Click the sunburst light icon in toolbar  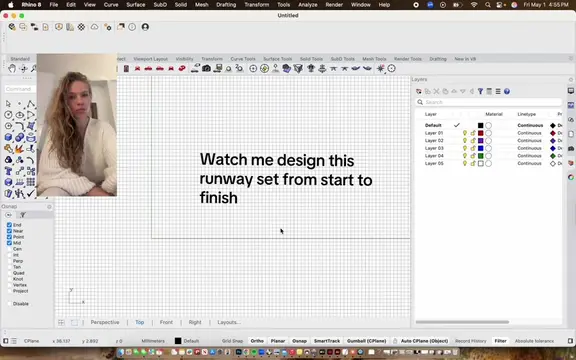[381, 68]
